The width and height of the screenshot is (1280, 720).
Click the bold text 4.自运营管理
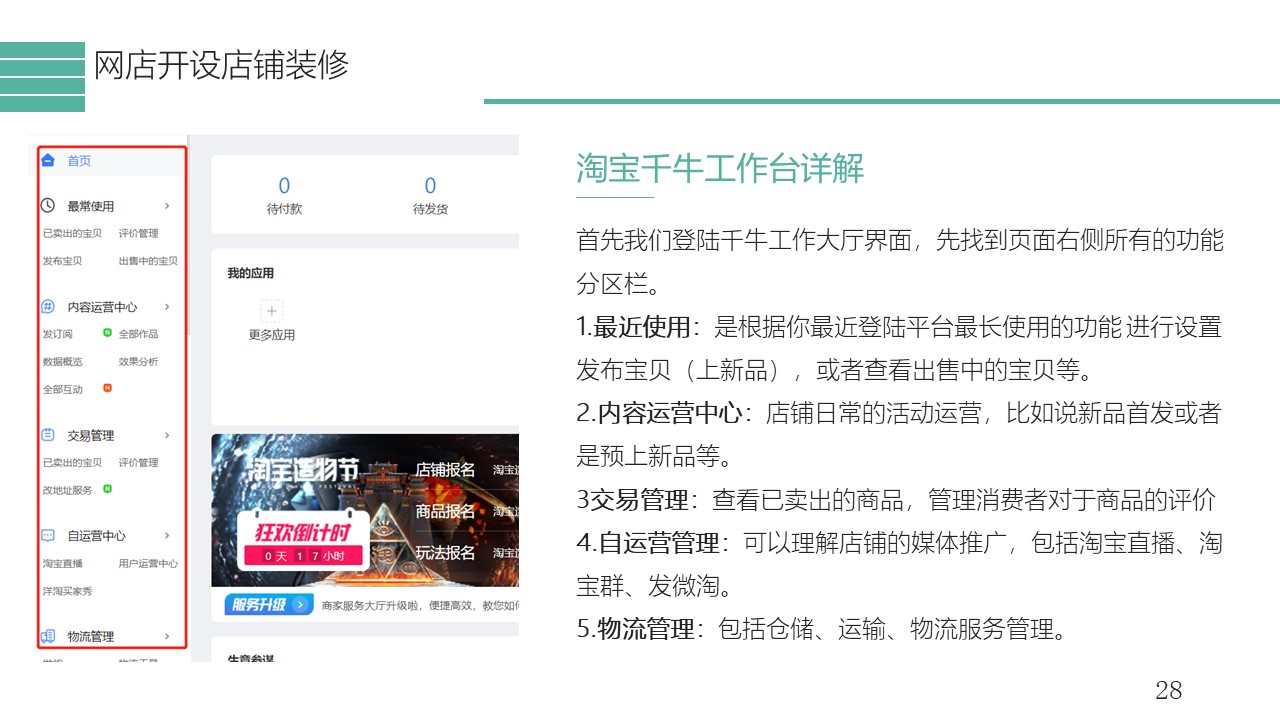click(648, 543)
